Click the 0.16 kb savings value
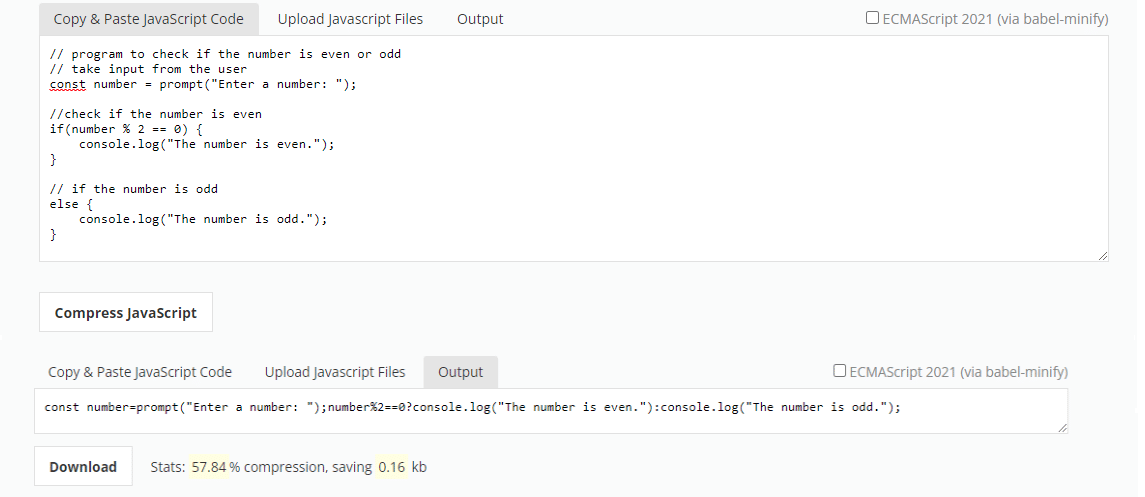Viewport: 1145px width, 497px height. 391,467
